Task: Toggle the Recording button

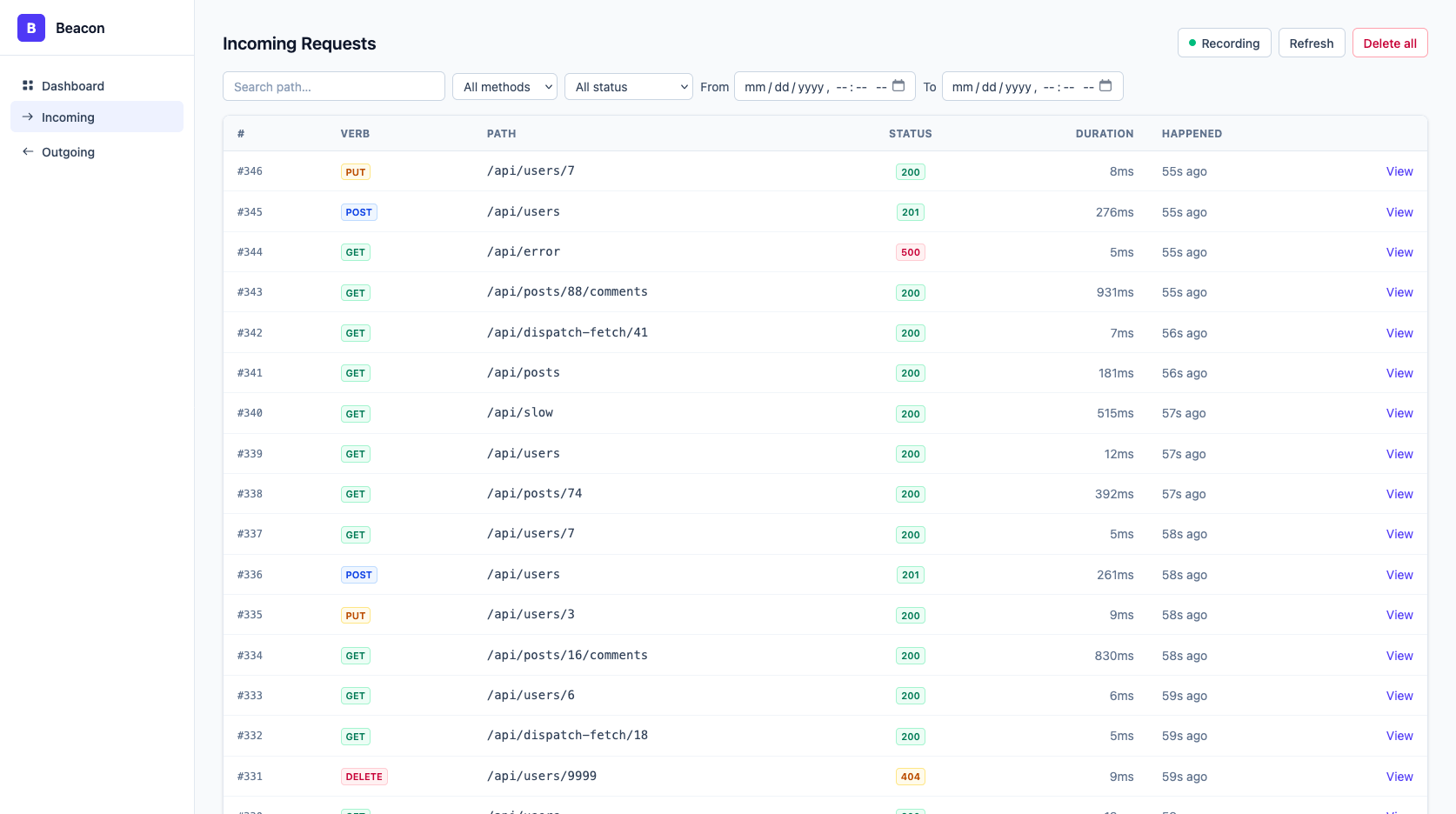Action: pyautogui.click(x=1224, y=43)
